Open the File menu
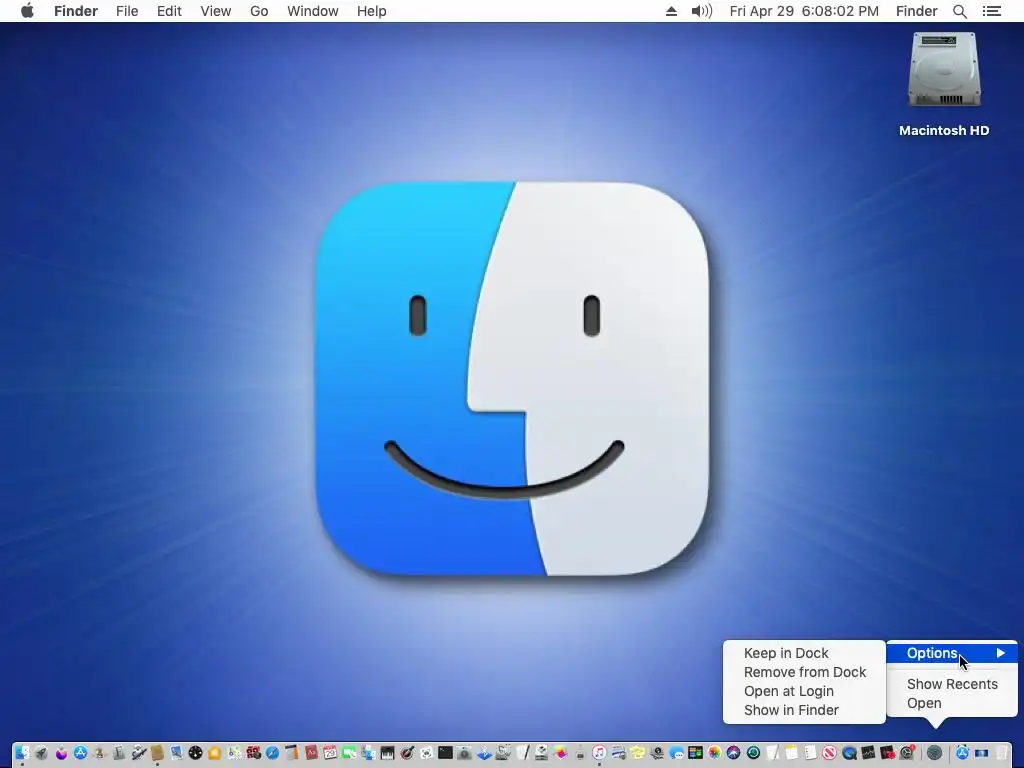Image resolution: width=1024 pixels, height=768 pixels. coord(127,11)
